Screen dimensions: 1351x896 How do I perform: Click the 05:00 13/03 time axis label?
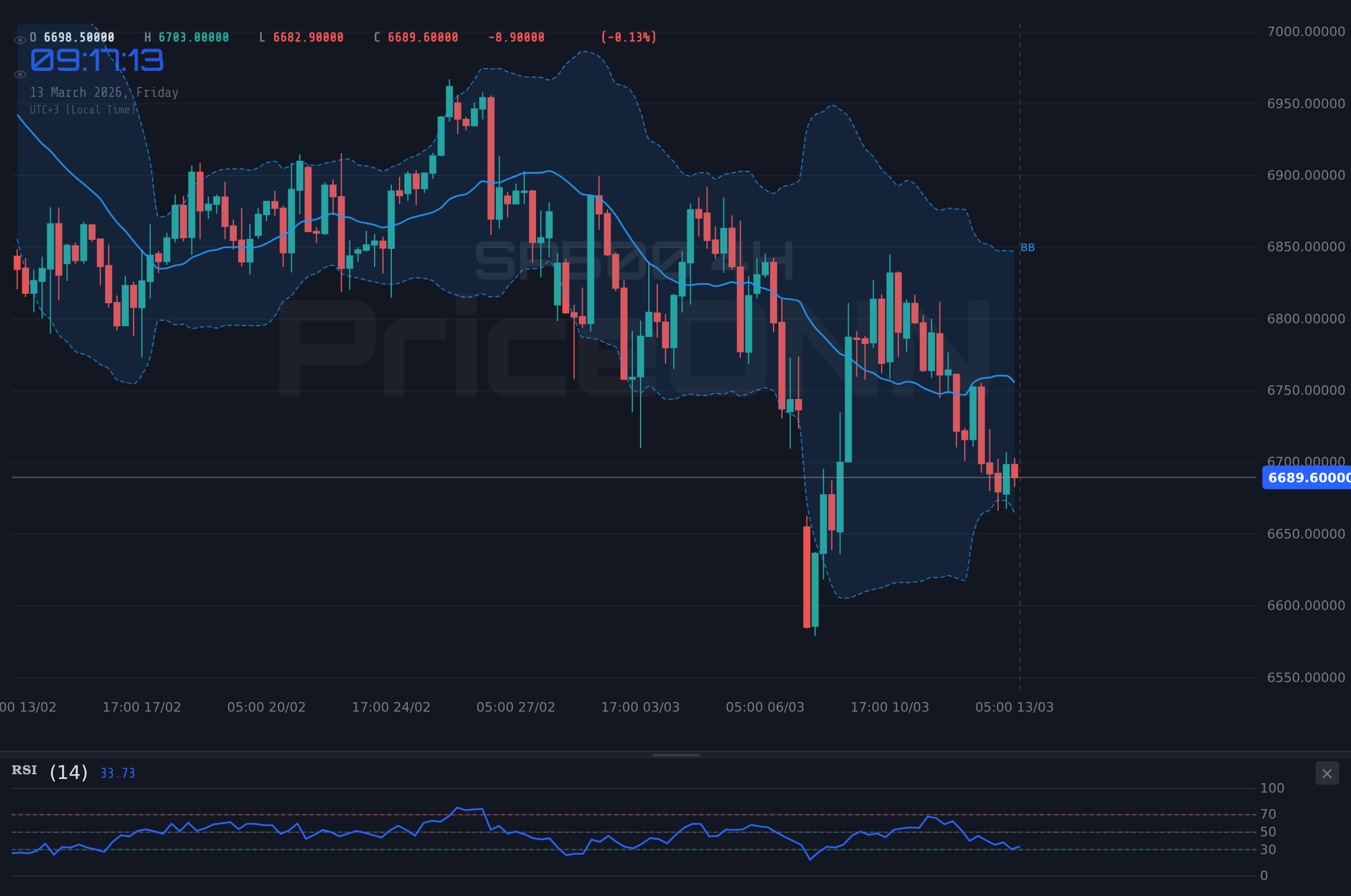(x=1015, y=707)
